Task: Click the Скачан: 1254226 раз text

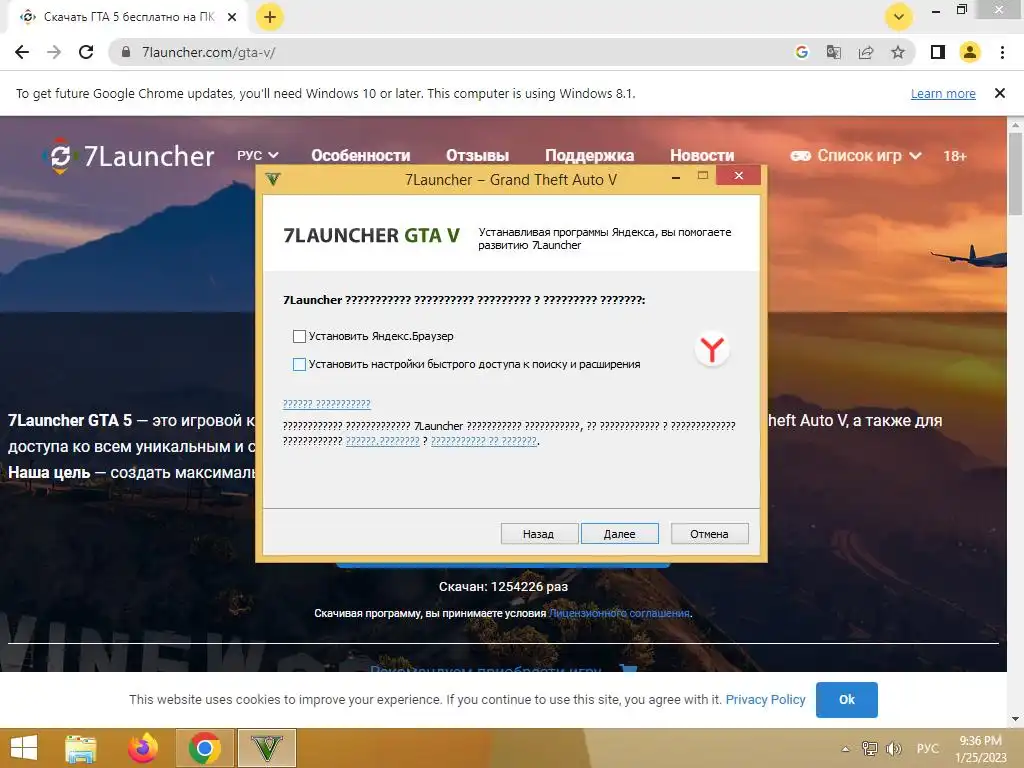Action: click(x=503, y=586)
